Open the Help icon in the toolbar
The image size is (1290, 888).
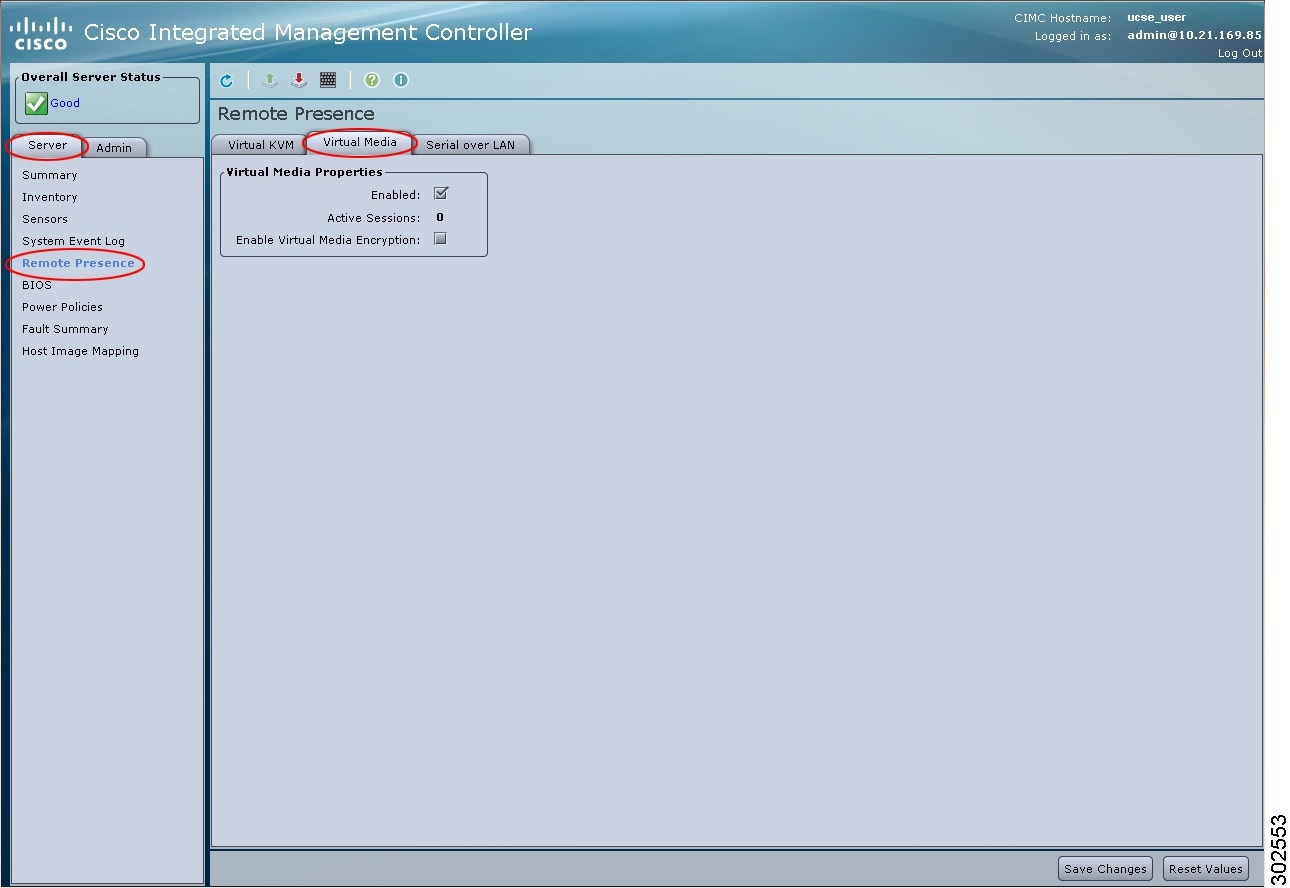371,80
